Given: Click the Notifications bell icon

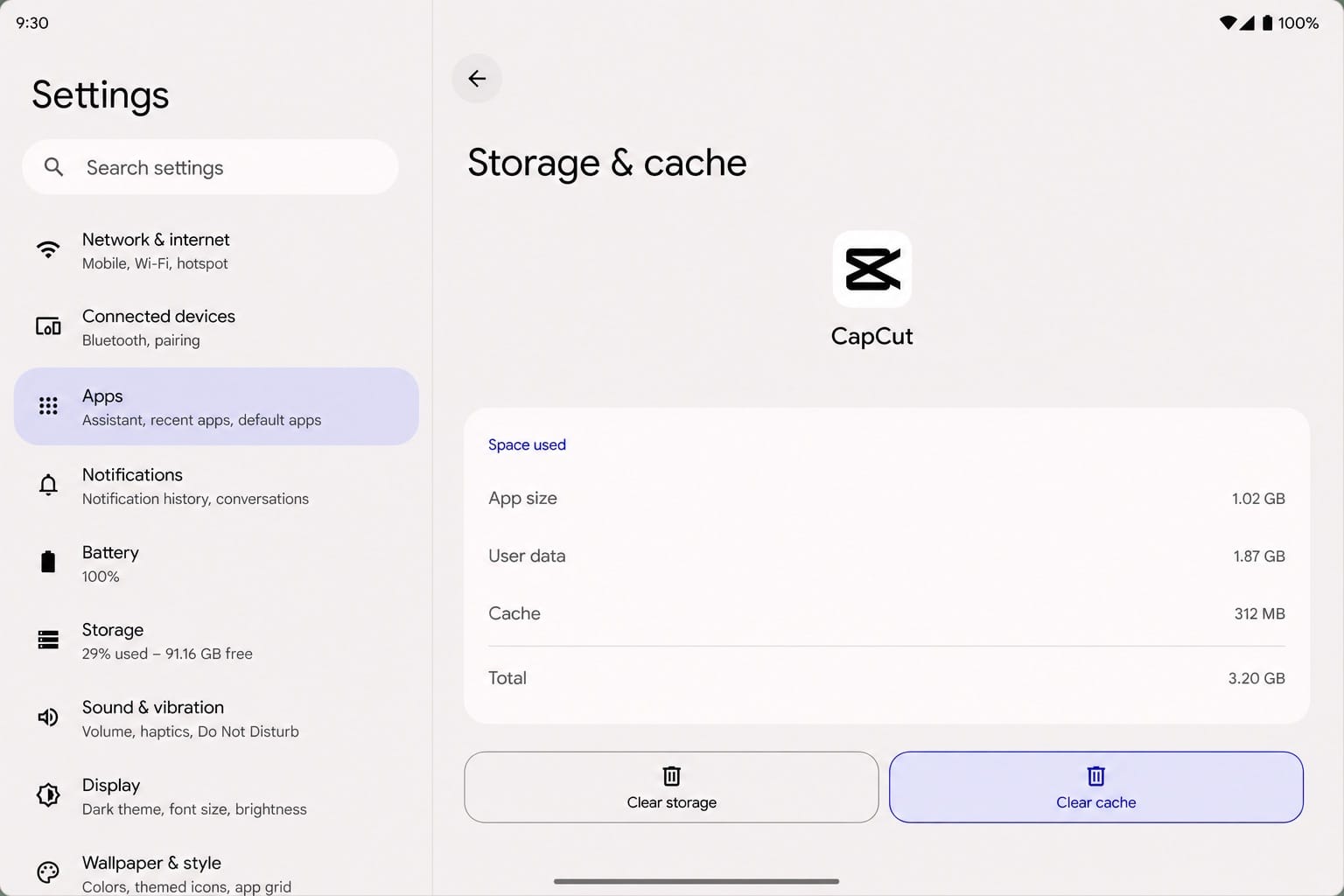Looking at the screenshot, I should click(x=48, y=485).
